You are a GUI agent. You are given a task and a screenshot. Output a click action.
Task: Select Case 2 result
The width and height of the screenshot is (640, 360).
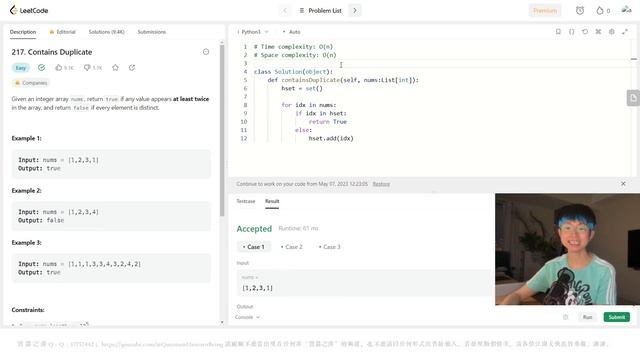tap(291, 247)
